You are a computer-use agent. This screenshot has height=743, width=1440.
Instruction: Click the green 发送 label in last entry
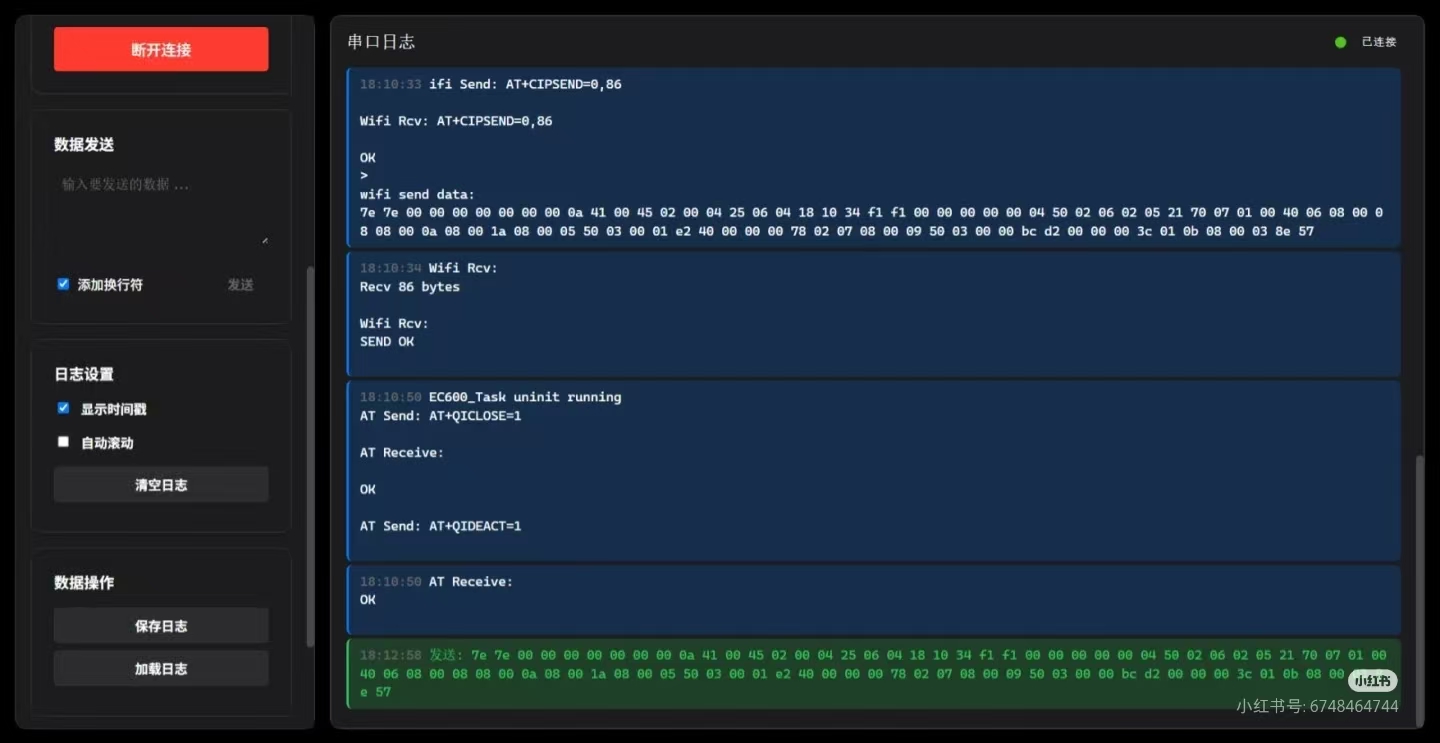[445, 654]
